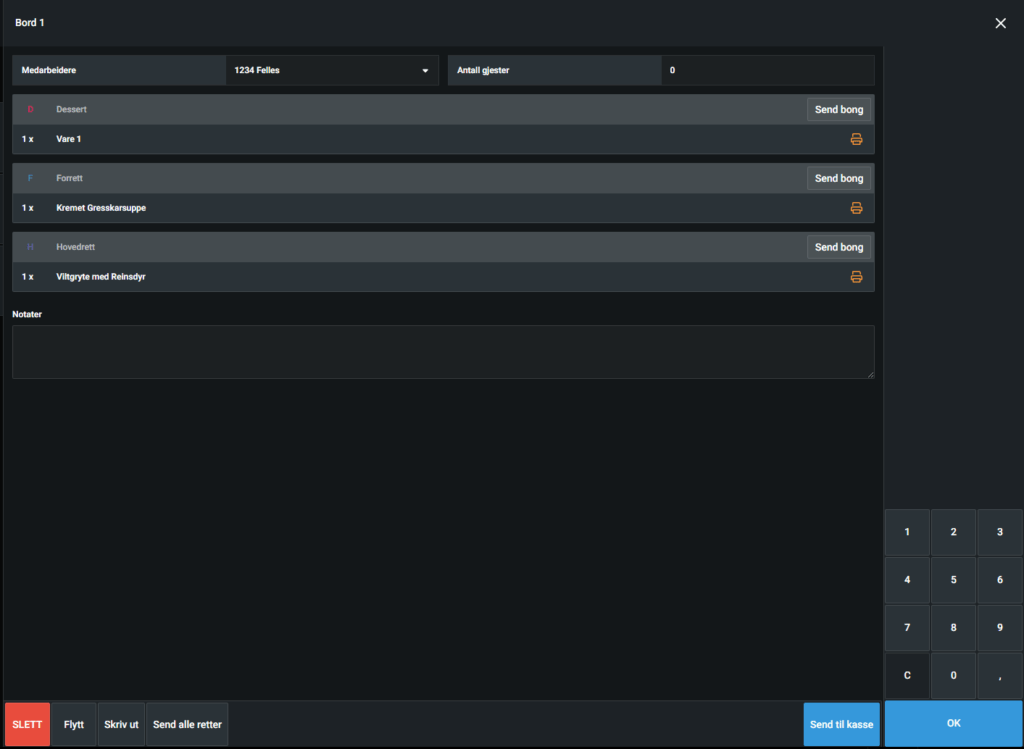Viewport: 1024px width, 749px height.
Task: Tap number 5 on the keypad
Action: point(953,580)
